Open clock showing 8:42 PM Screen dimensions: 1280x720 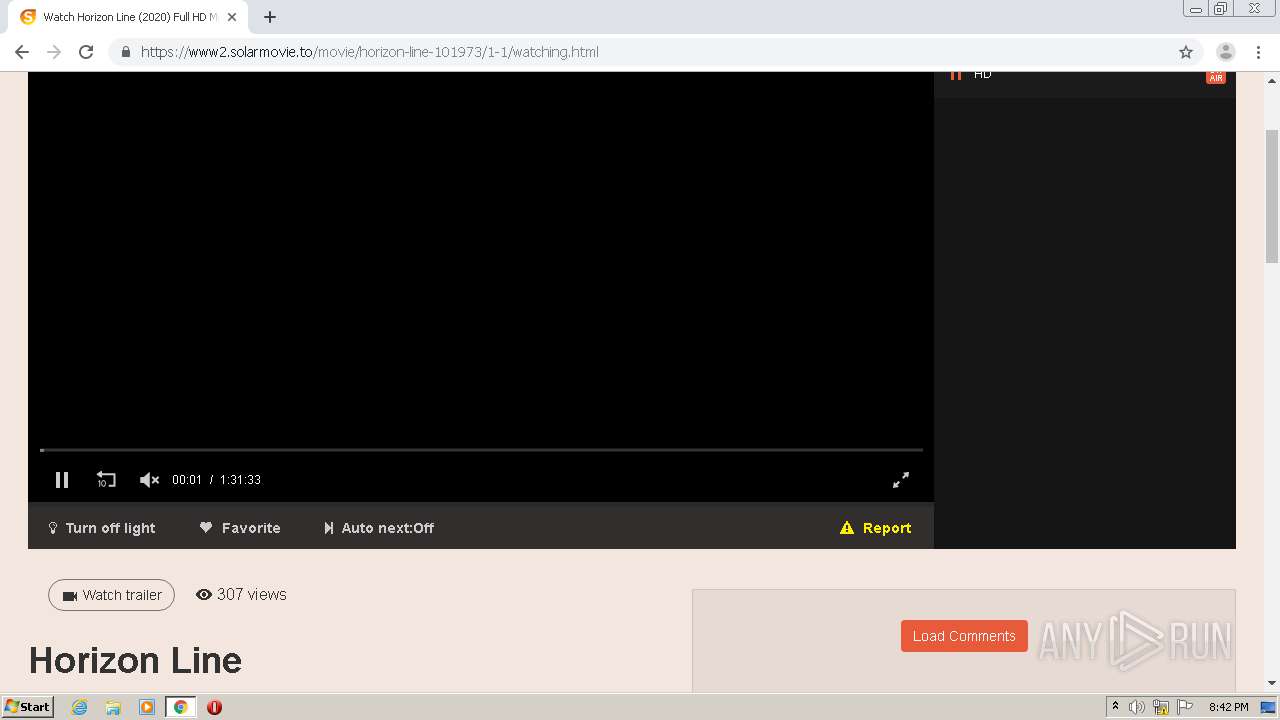click(x=1228, y=707)
